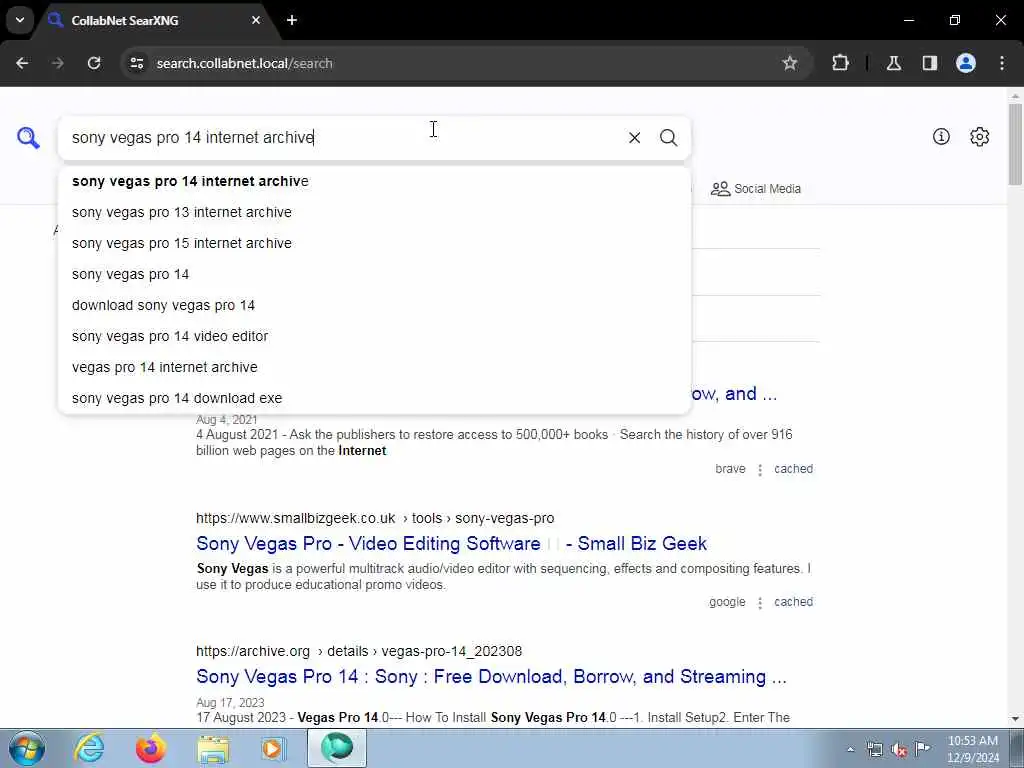The width and height of the screenshot is (1024, 768).
Task: Click the network tray icon
Action: pyautogui.click(x=875, y=750)
